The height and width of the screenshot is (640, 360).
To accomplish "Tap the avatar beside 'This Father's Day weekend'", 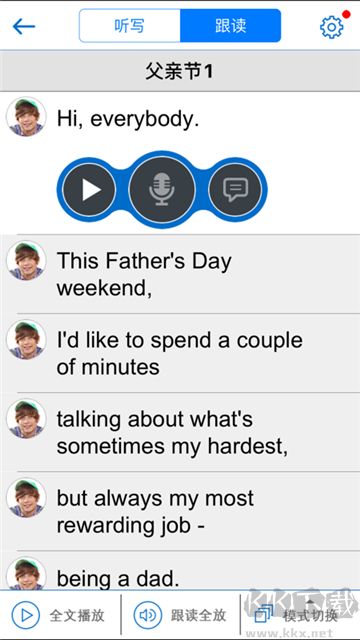I will [27, 260].
